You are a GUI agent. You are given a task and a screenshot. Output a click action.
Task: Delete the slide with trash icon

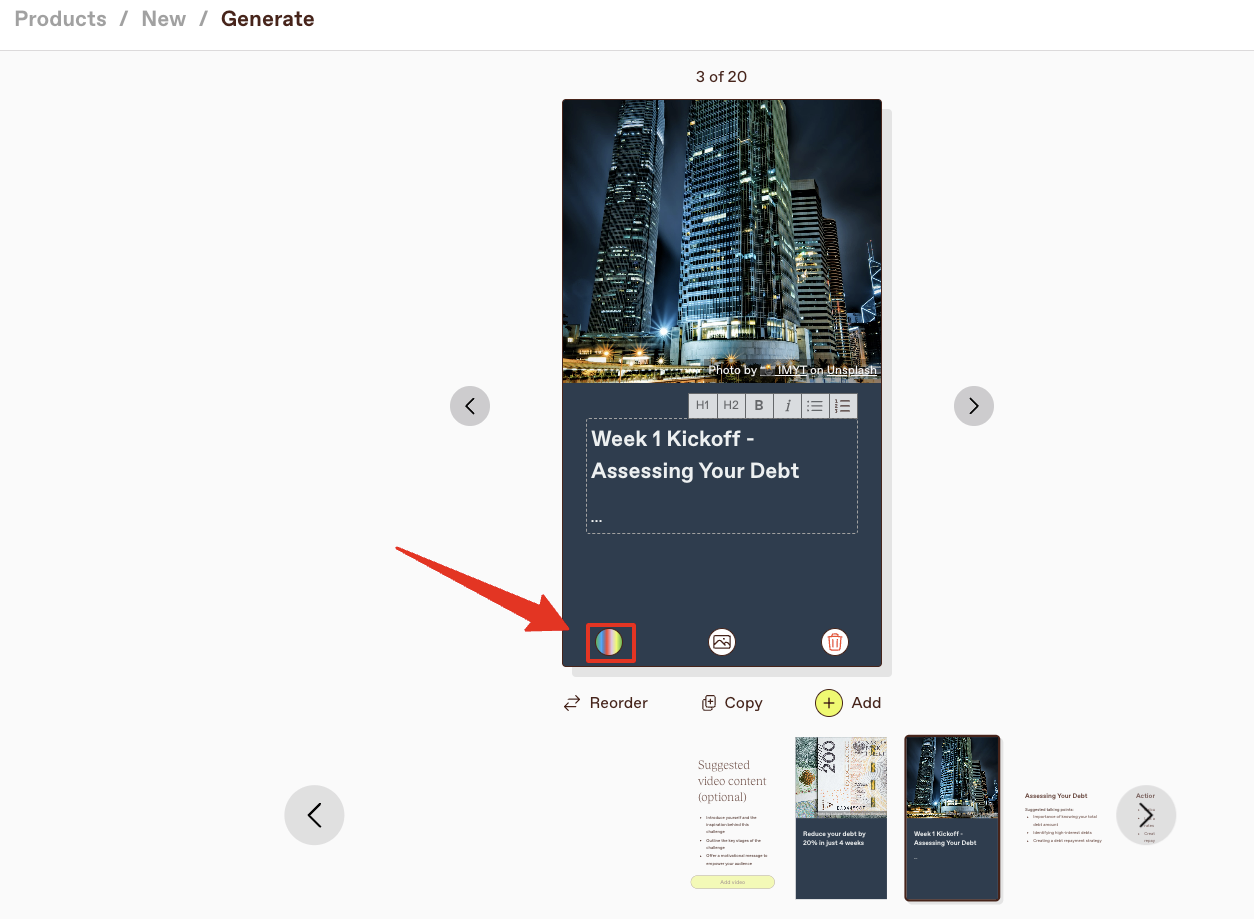835,642
